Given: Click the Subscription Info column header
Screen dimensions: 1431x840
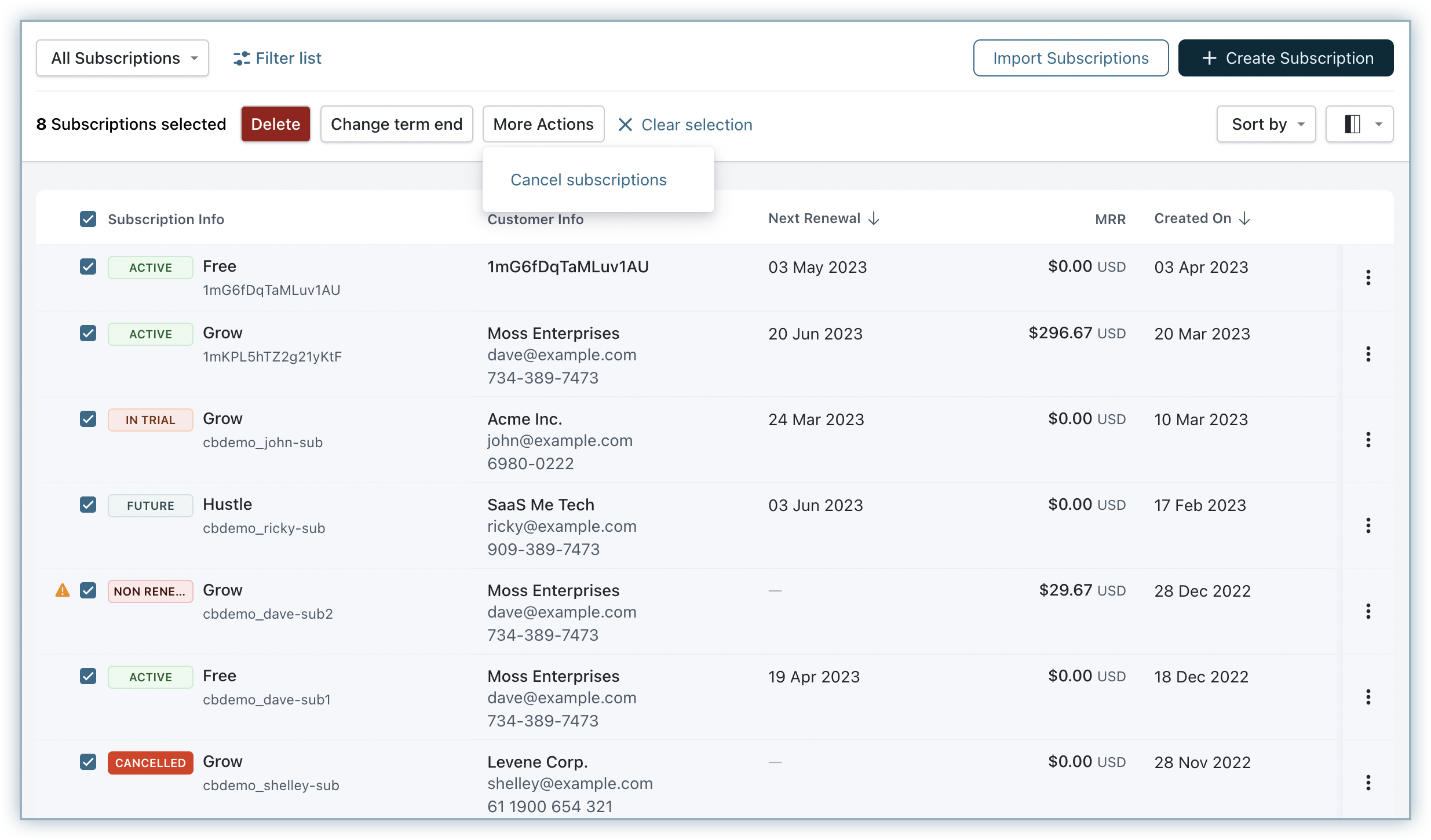Looking at the screenshot, I should 166,219.
